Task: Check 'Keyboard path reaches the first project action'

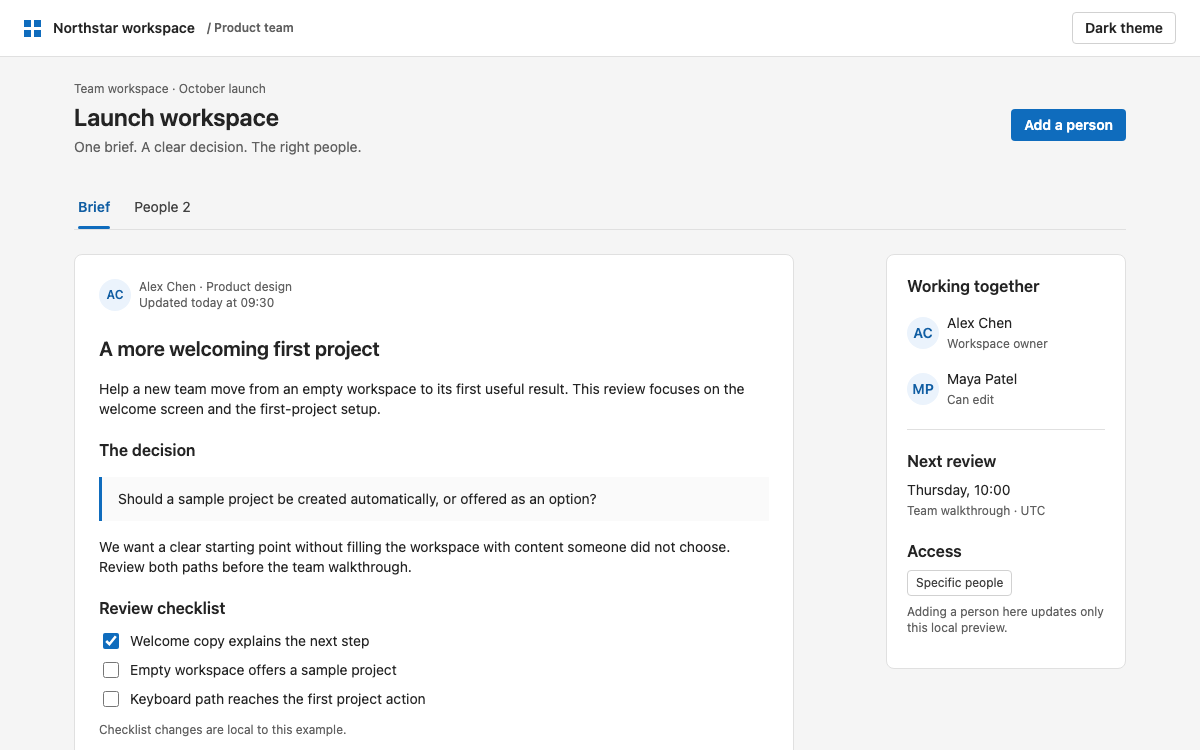Action: (x=111, y=699)
